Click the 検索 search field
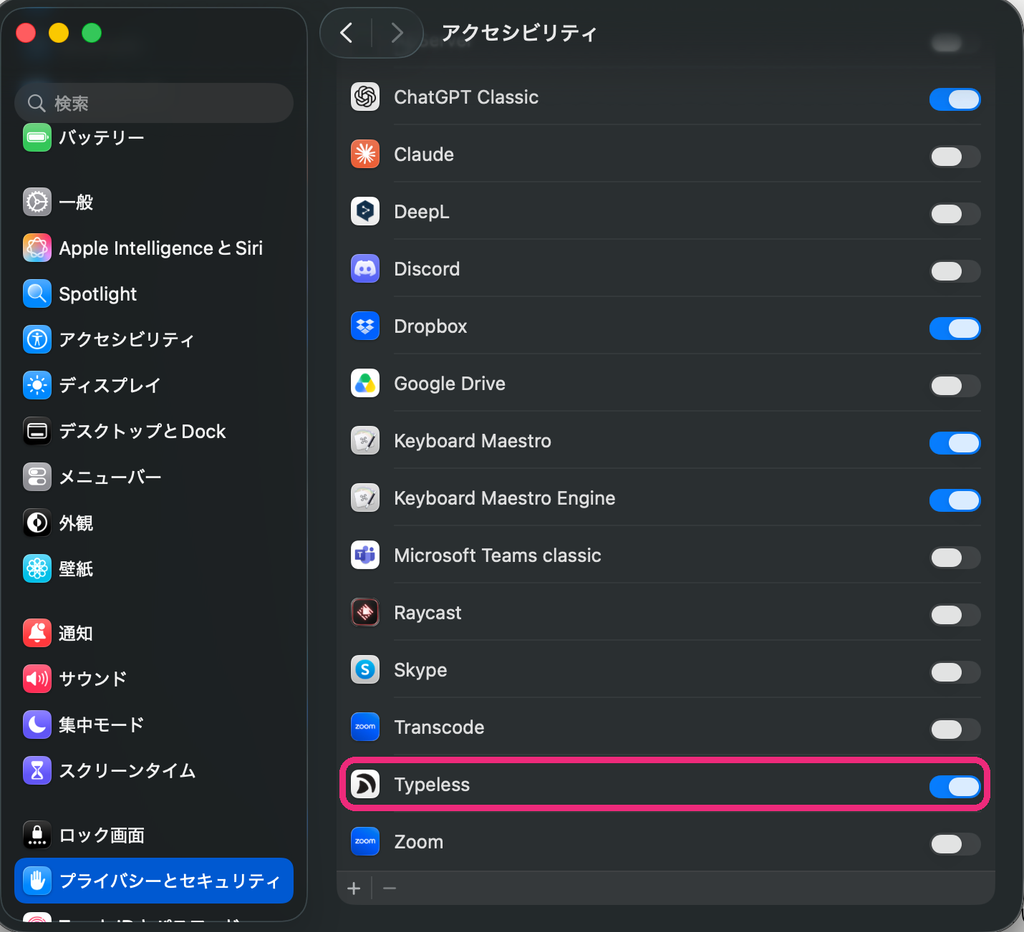Viewport: 1024px width, 932px height. point(154,103)
